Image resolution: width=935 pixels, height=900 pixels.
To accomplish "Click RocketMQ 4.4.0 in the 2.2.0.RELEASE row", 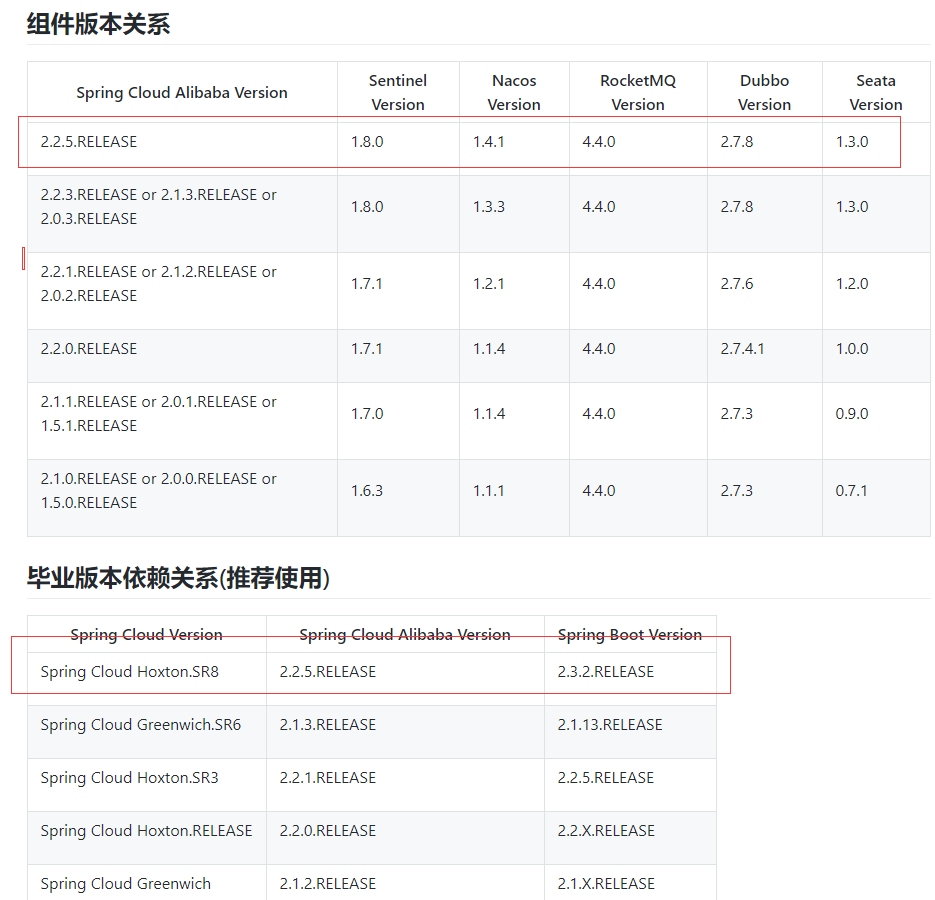I will click(x=599, y=349).
